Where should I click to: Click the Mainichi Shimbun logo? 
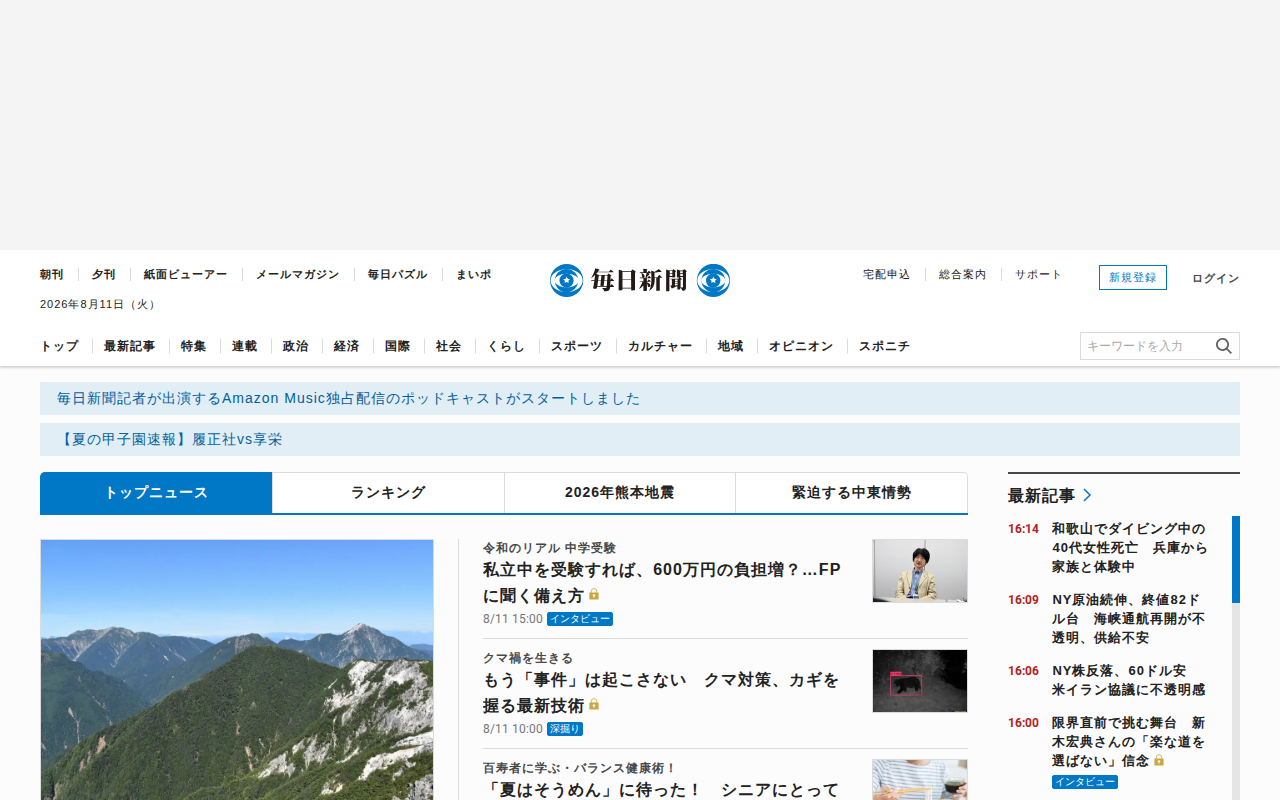point(640,280)
